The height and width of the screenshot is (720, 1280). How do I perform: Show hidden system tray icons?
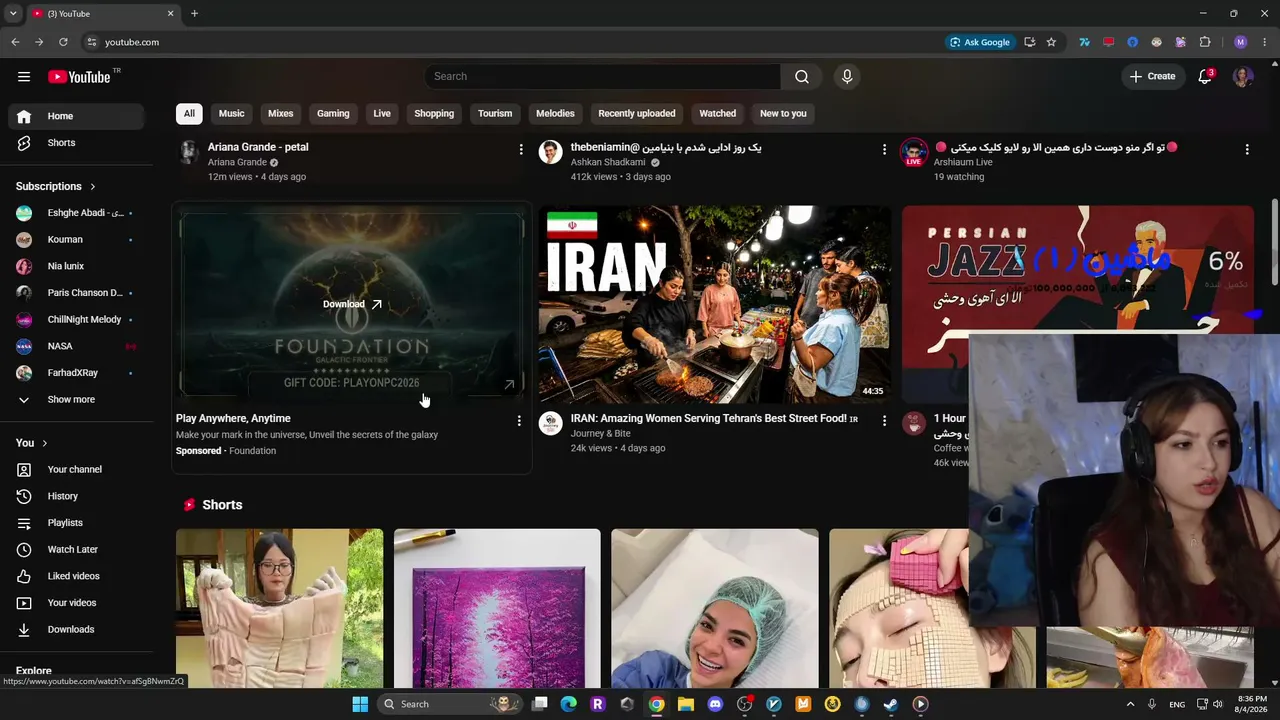click(x=1131, y=704)
